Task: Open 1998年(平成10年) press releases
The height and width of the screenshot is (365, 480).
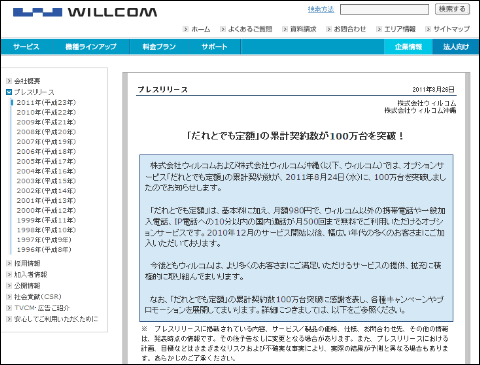Action: click(x=46, y=230)
